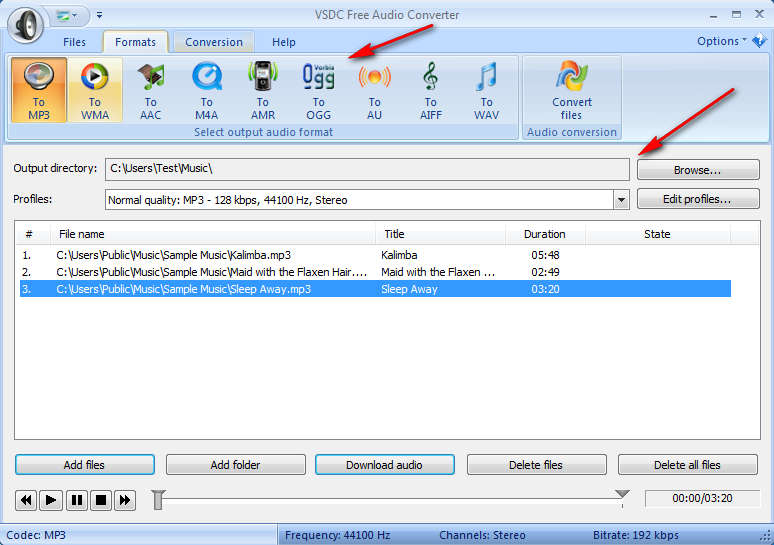Click the 02:49 duration cell
The image size is (774, 545).
tap(545, 272)
